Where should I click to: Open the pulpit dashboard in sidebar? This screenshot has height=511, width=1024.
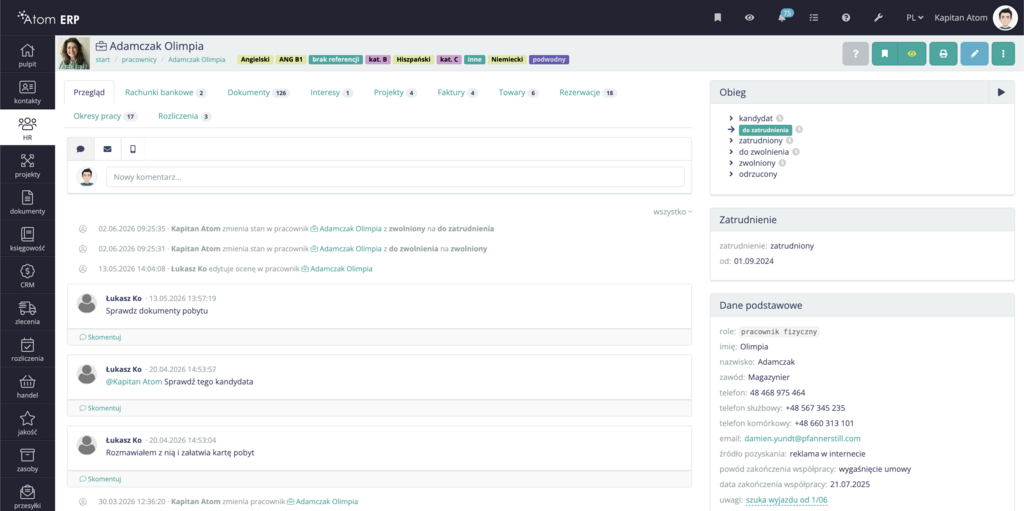click(x=27, y=54)
